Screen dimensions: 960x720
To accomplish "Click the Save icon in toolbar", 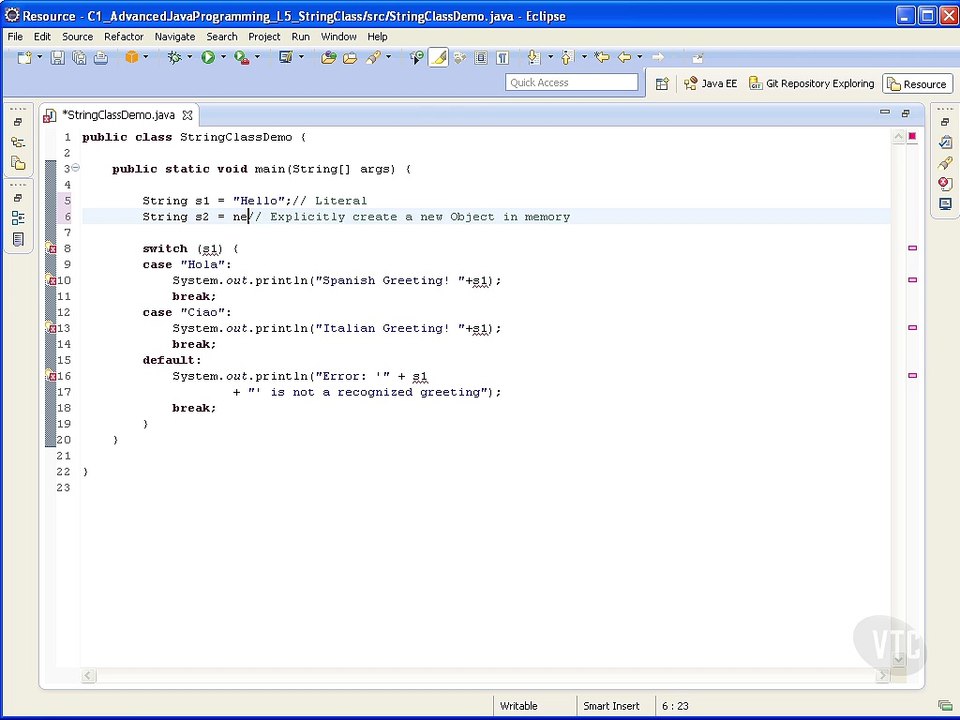I will (x=58, y=58).
